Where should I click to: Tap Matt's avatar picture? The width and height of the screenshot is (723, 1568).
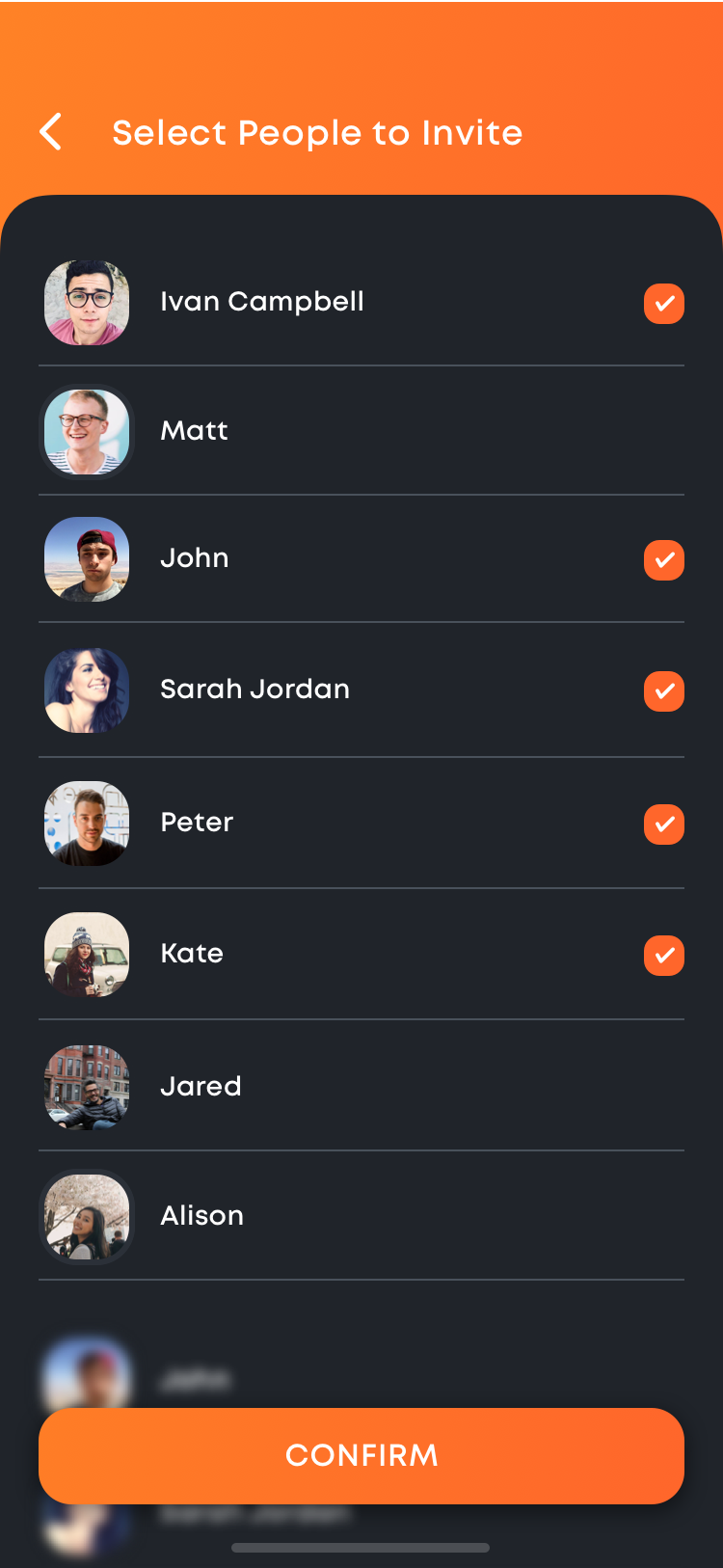[87, 432]
